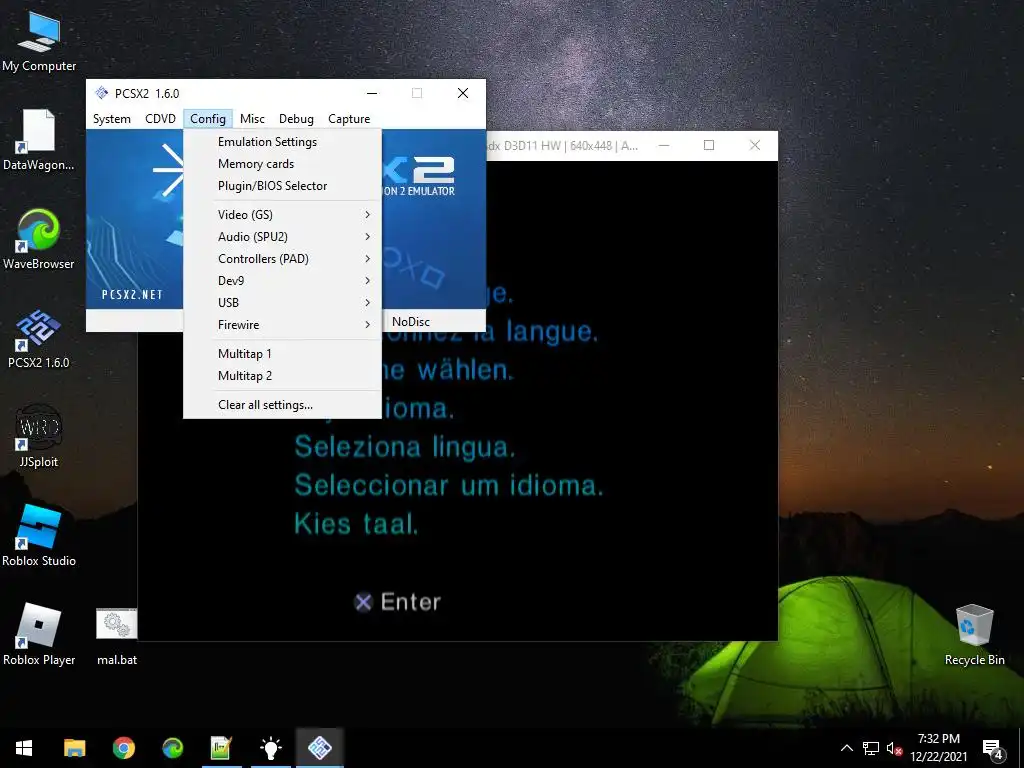This screenshot has width=1024, height=768.
Task: Open Memory cards configuration
Action: tap(282, 164)
